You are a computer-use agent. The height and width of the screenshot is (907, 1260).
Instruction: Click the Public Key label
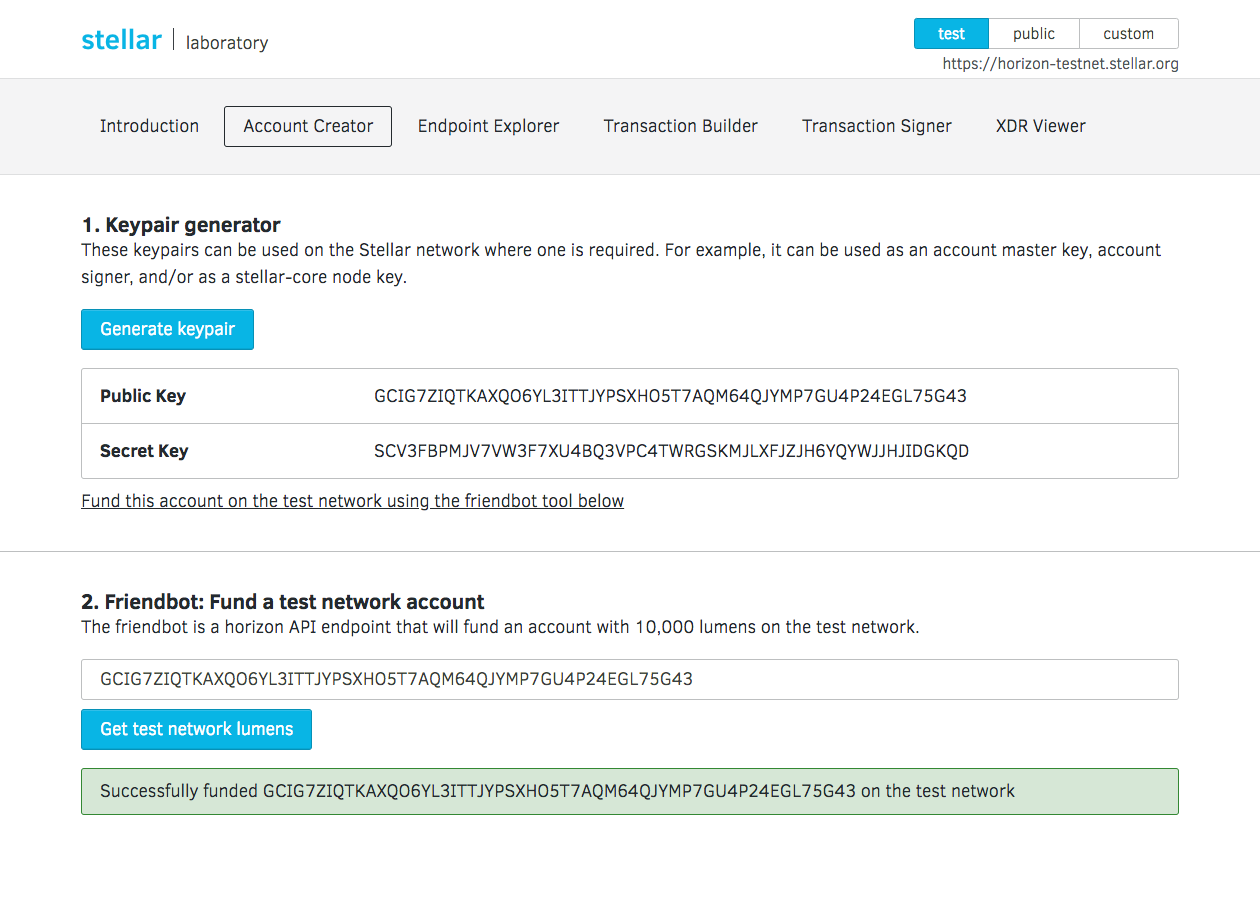143,396
